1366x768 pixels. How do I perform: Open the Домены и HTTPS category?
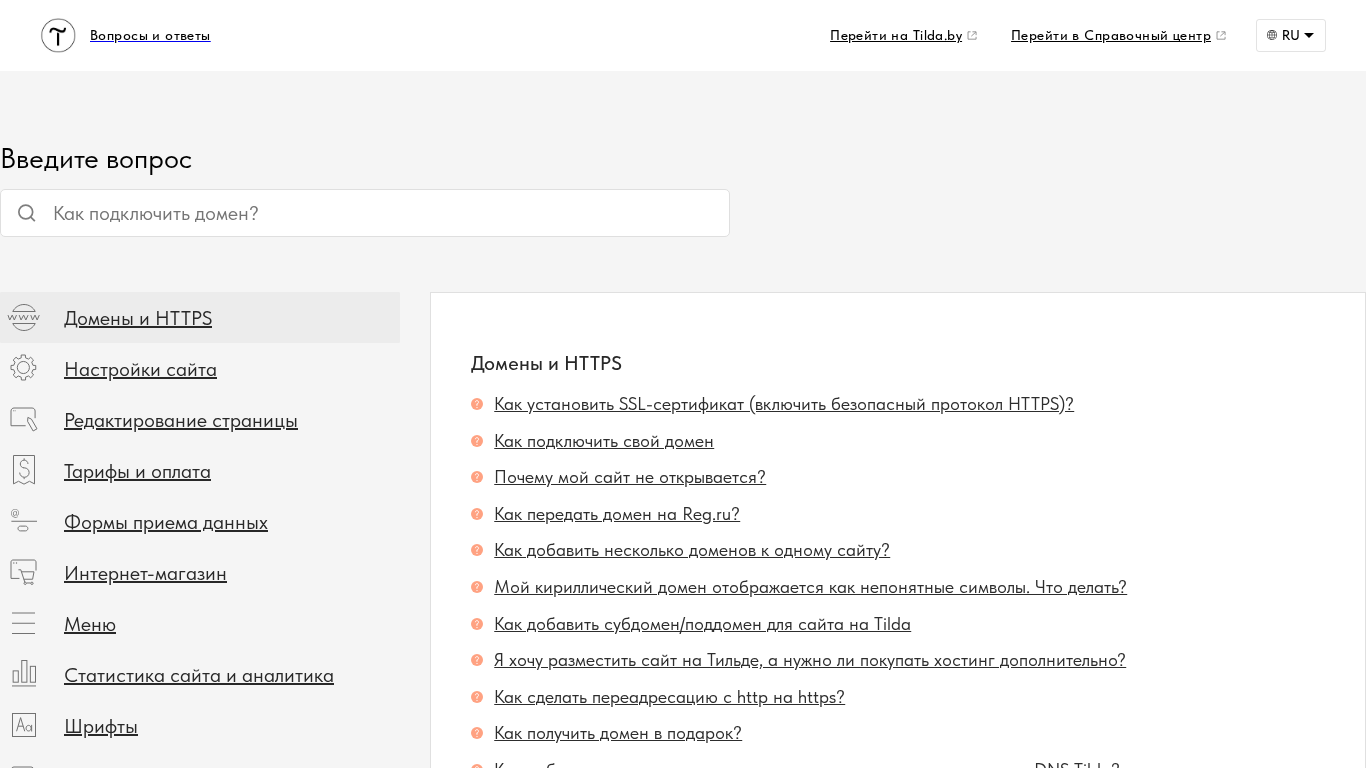[x=138, y=318]
